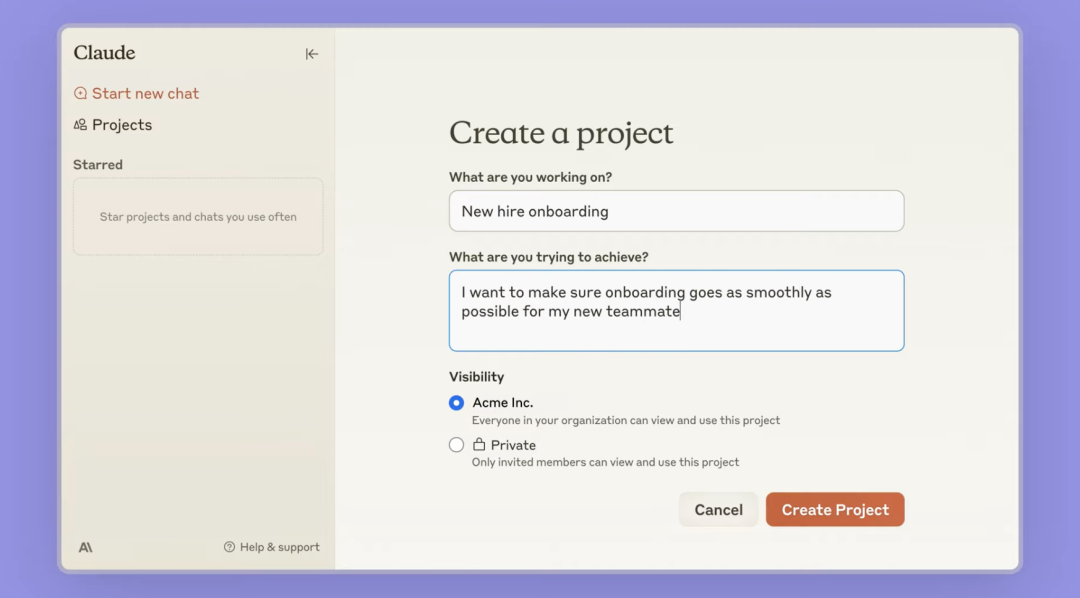Focus the 'New hire onboarding' name field
This screenshot has height=598, width=1080.
click(x=676, y=211)
